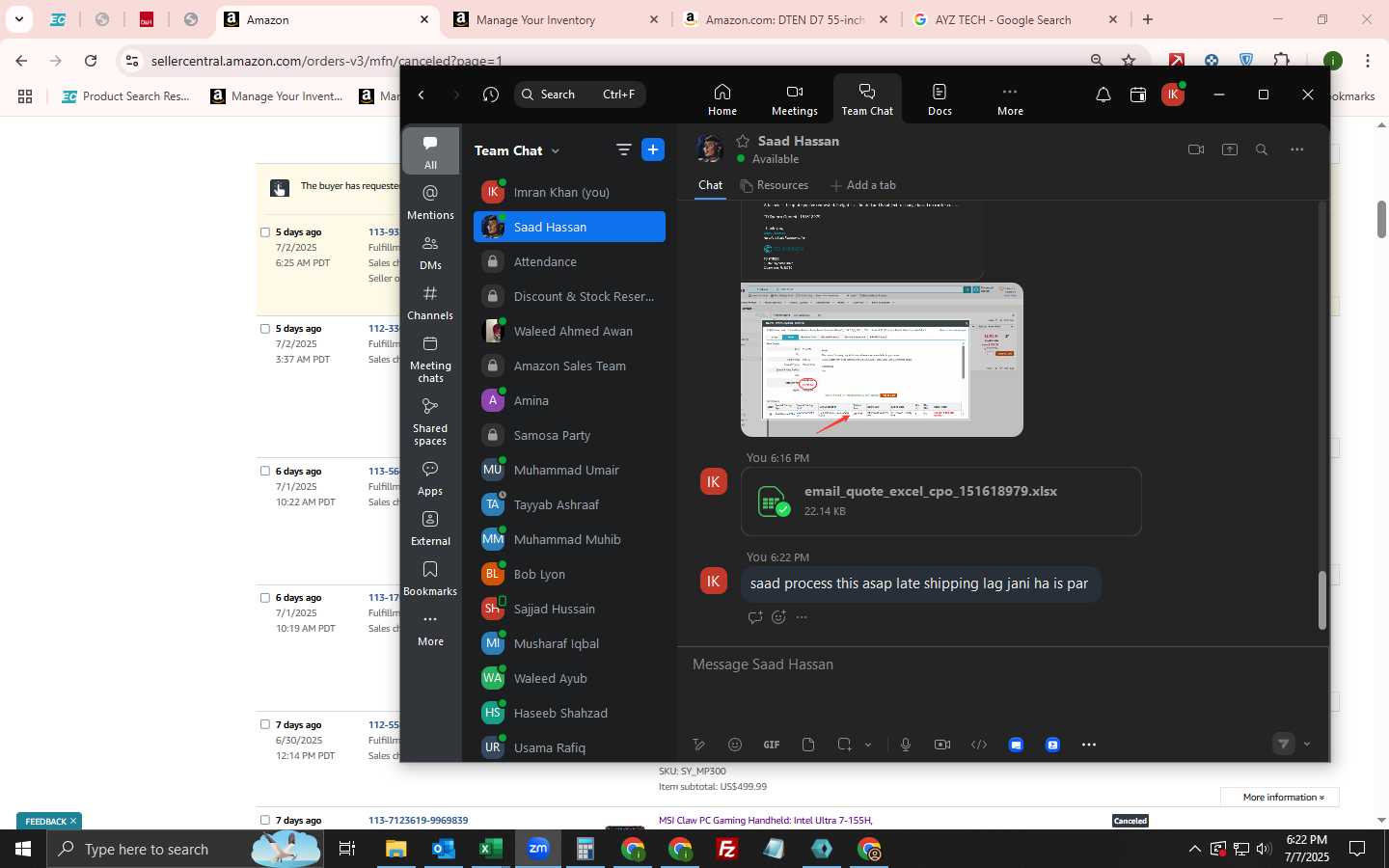
Task: Click blue new chat plus button
Action: 653,149
